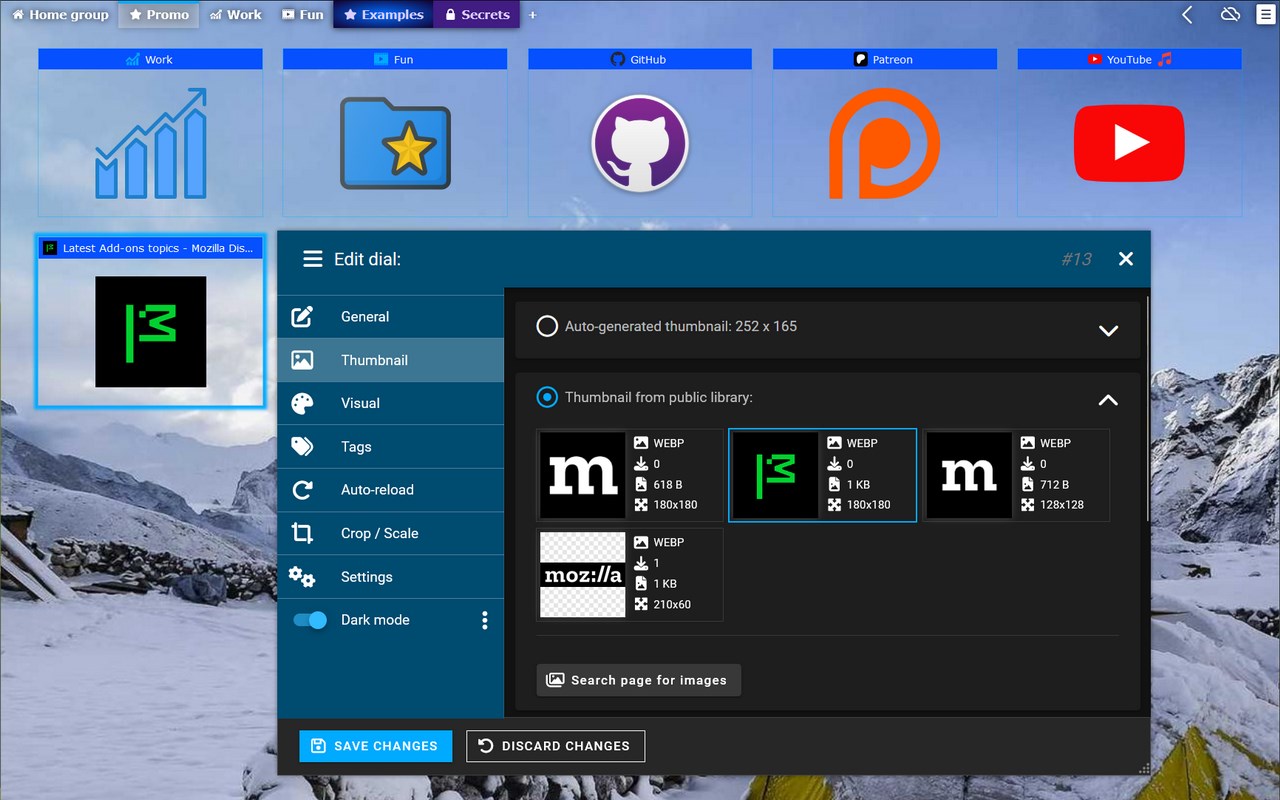Switch to the Fun group tab

[x=303, y=15]
